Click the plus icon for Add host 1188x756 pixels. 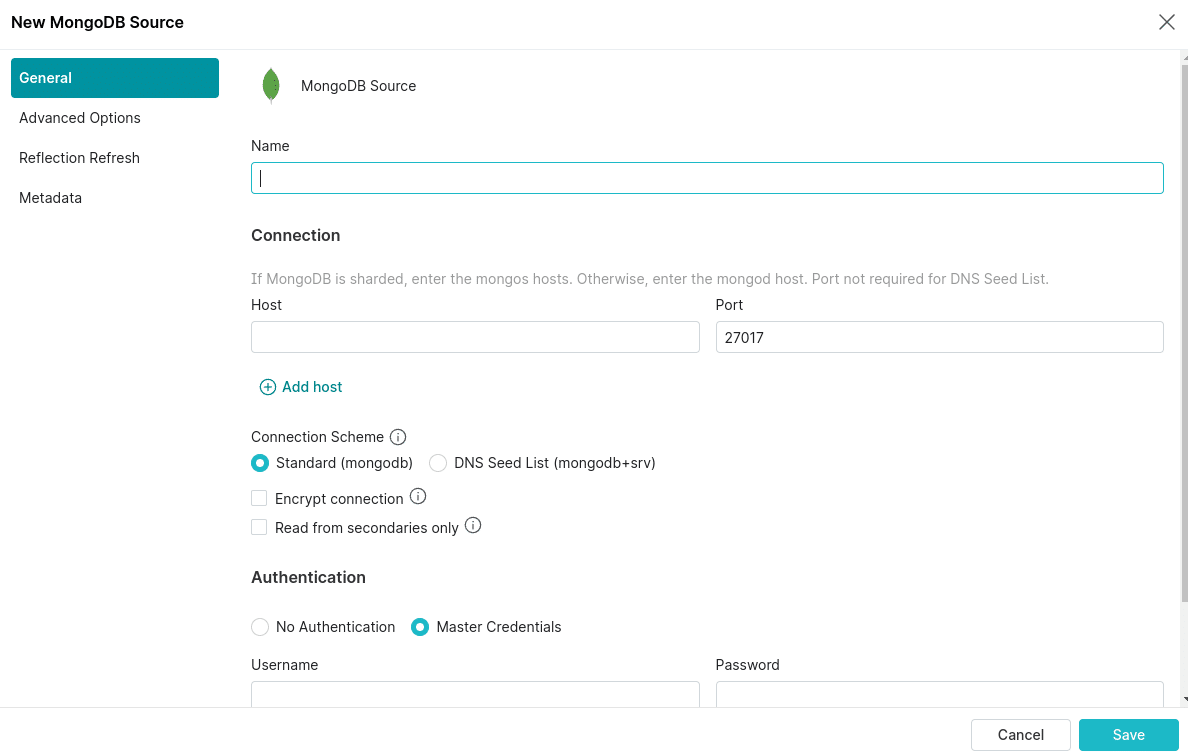[267, 386]
